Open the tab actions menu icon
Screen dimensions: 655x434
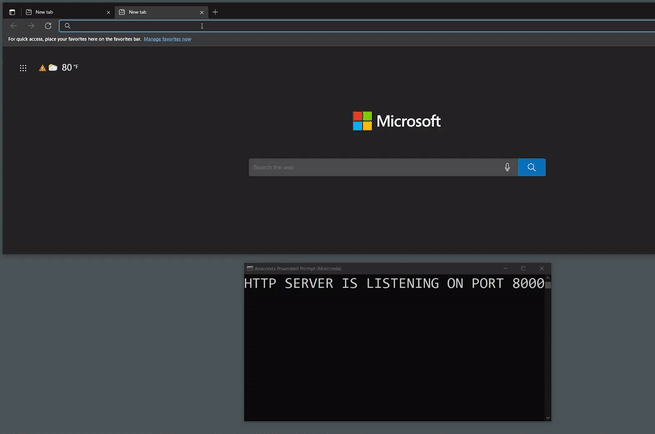[x=12, y=12]
